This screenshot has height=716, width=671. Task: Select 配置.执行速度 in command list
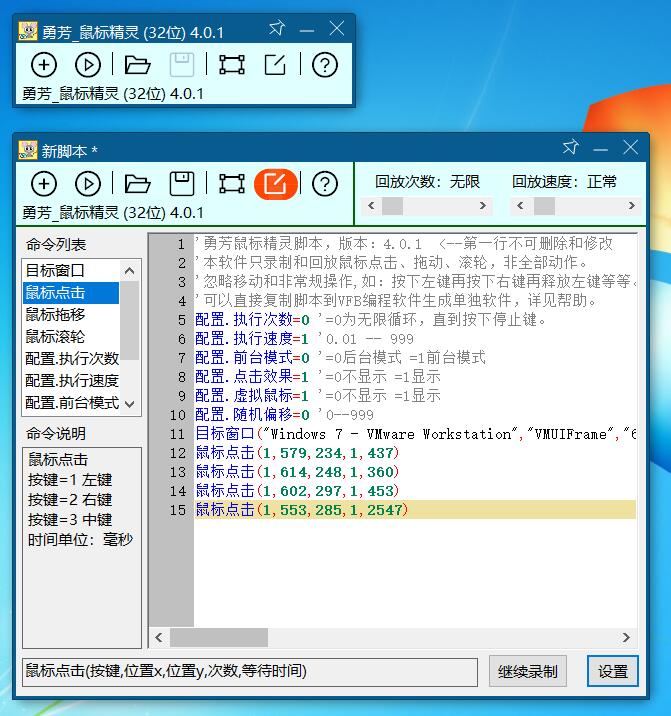pyautogui.click(x=71, y=380)
